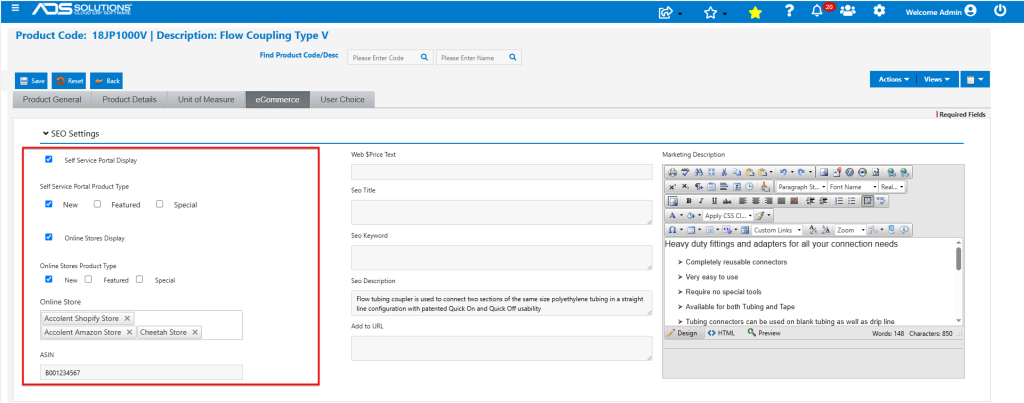Image resolution: width=1024 pixels, height=403 pixels.
Task: Apply strikethrough formatting in the editor
Action: (x=727, y=201)
